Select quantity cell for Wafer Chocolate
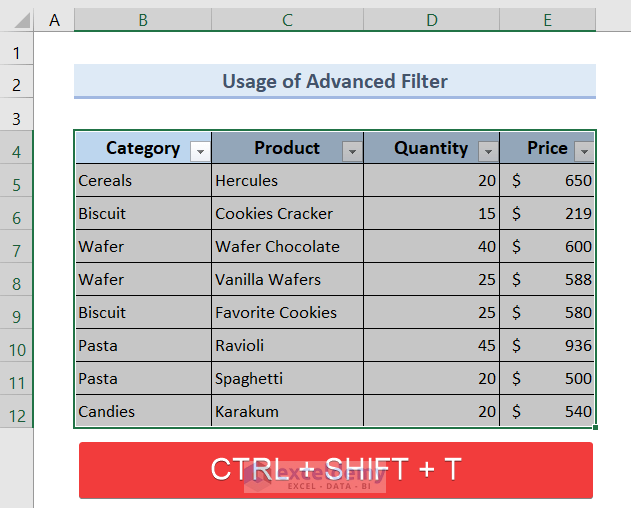Screen dimensions: 631x508 tap(431, 247)
